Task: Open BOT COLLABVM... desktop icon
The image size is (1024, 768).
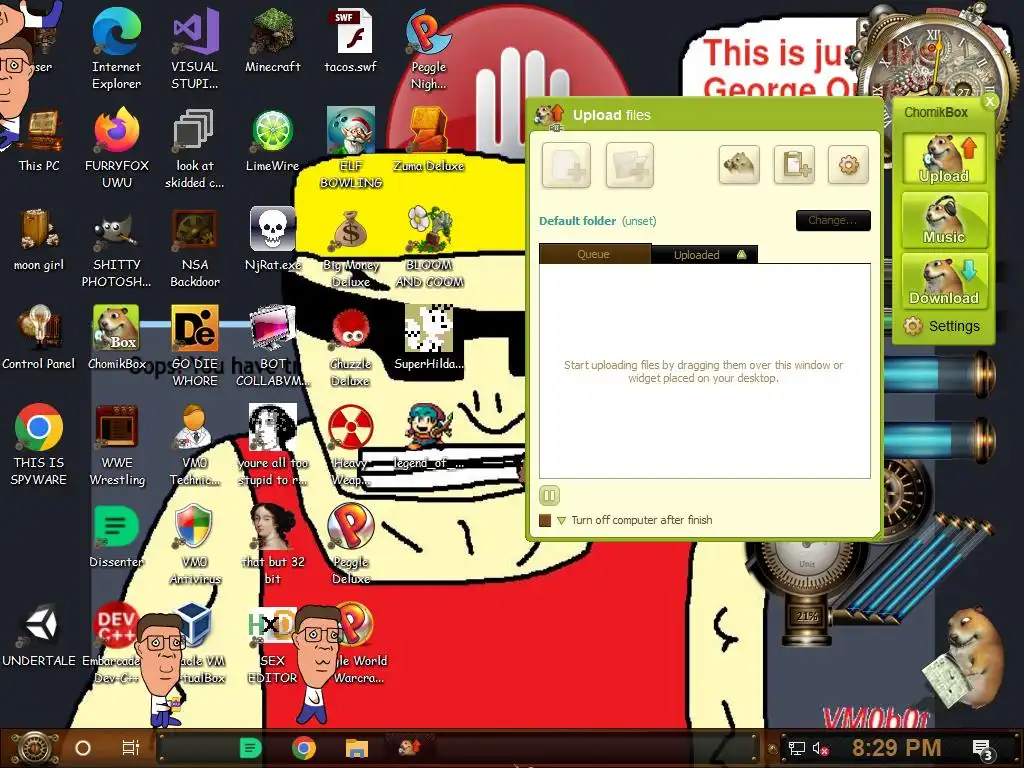Action: click(272, 346)
